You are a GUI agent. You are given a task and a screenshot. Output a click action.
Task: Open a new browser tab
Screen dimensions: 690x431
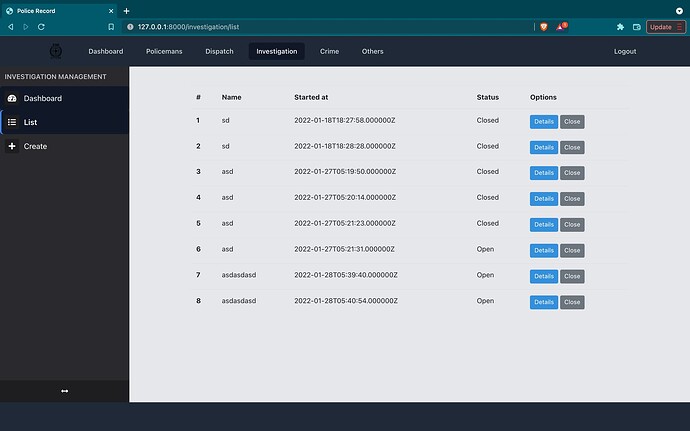(x=126, y=11)
